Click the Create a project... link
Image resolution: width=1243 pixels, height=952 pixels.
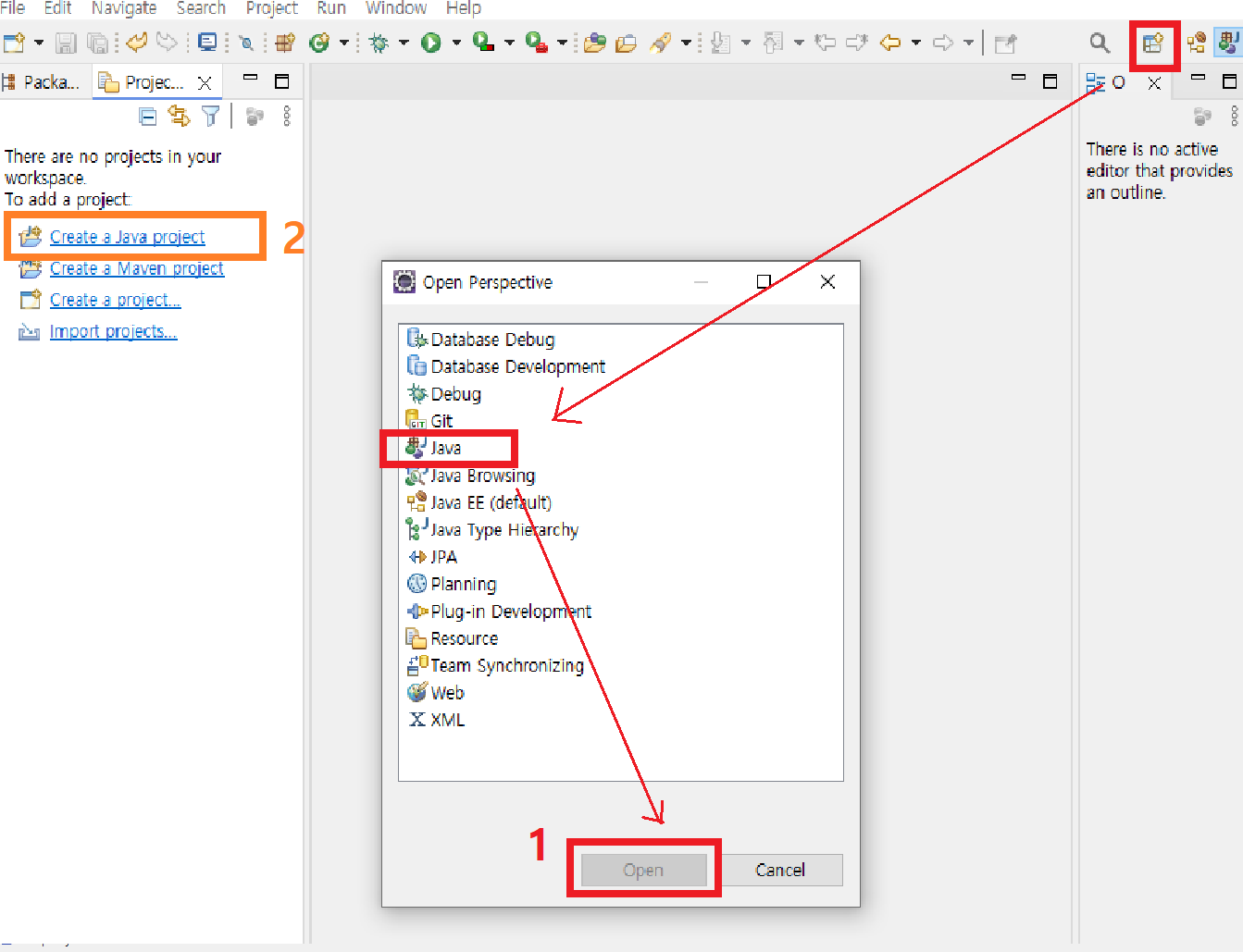(116, 300)
